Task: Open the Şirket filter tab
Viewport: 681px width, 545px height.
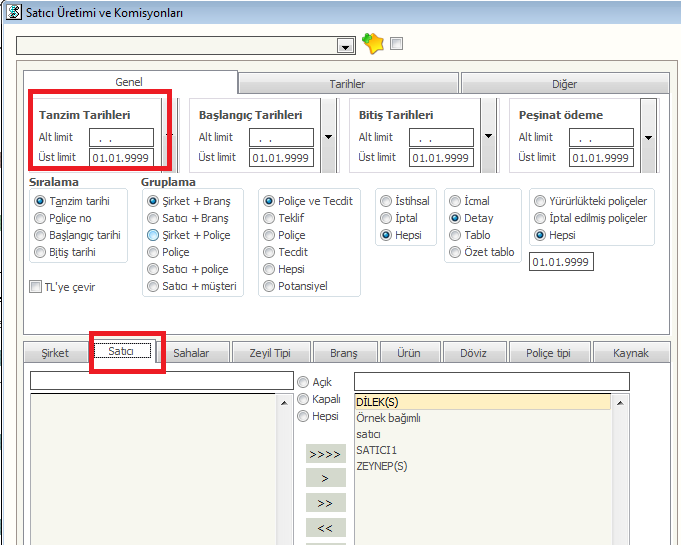Action: pos(55,353)
